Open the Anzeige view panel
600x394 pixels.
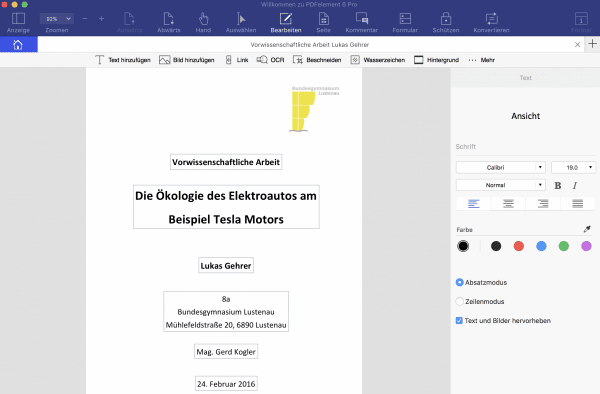pyautogui.click(x=18, y=23)
